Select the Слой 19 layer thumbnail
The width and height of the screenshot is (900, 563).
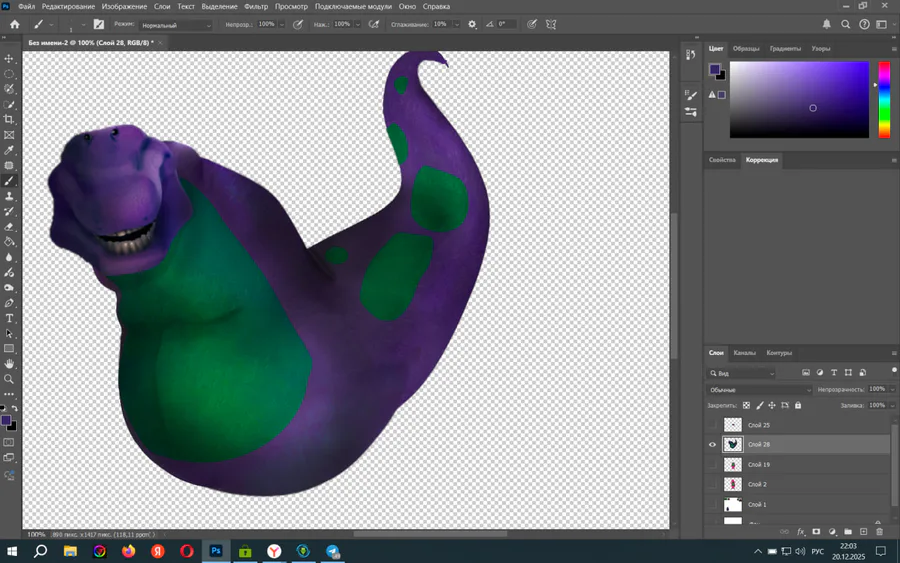[733, 464]
